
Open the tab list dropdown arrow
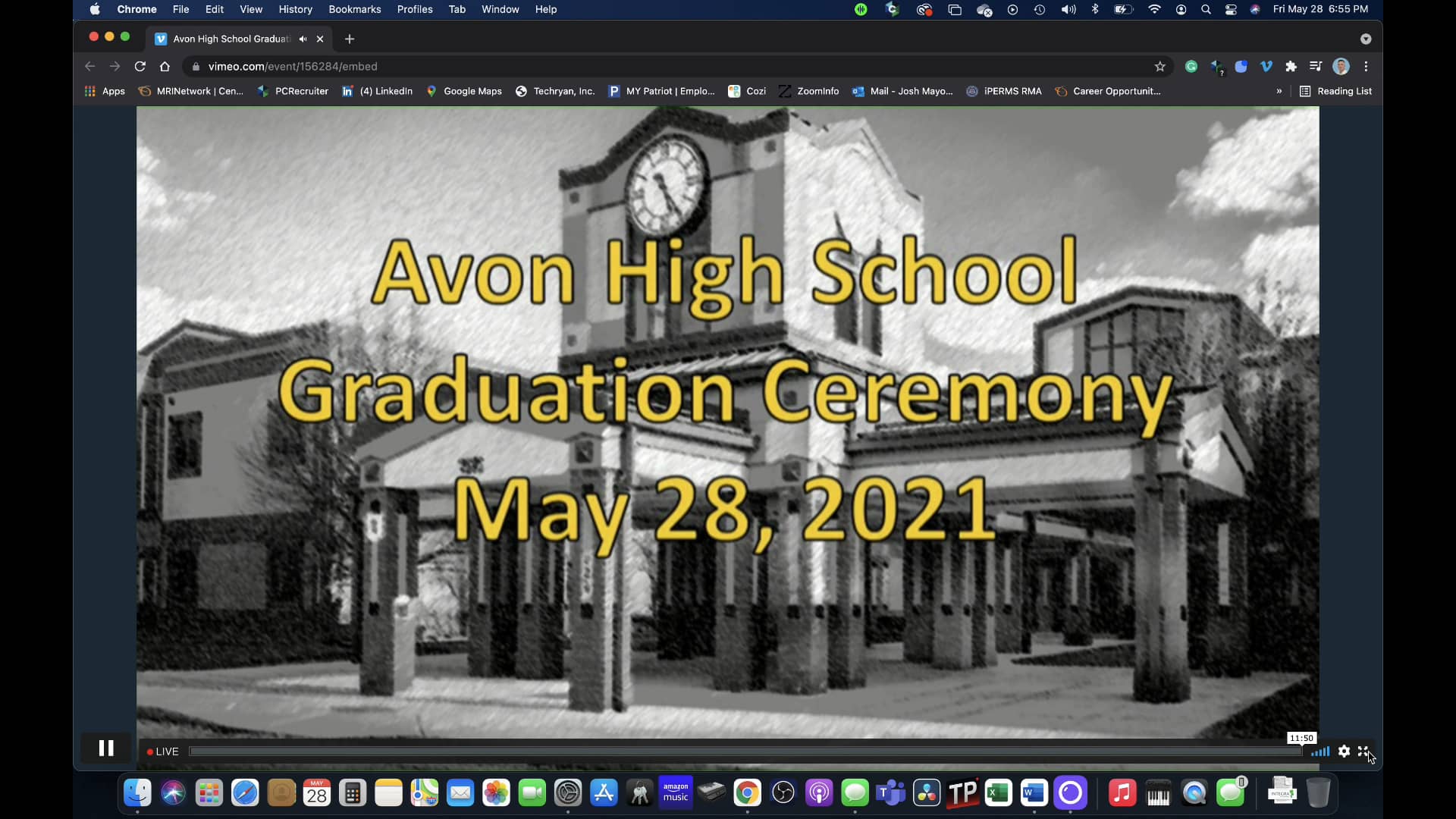(1366, 39)
